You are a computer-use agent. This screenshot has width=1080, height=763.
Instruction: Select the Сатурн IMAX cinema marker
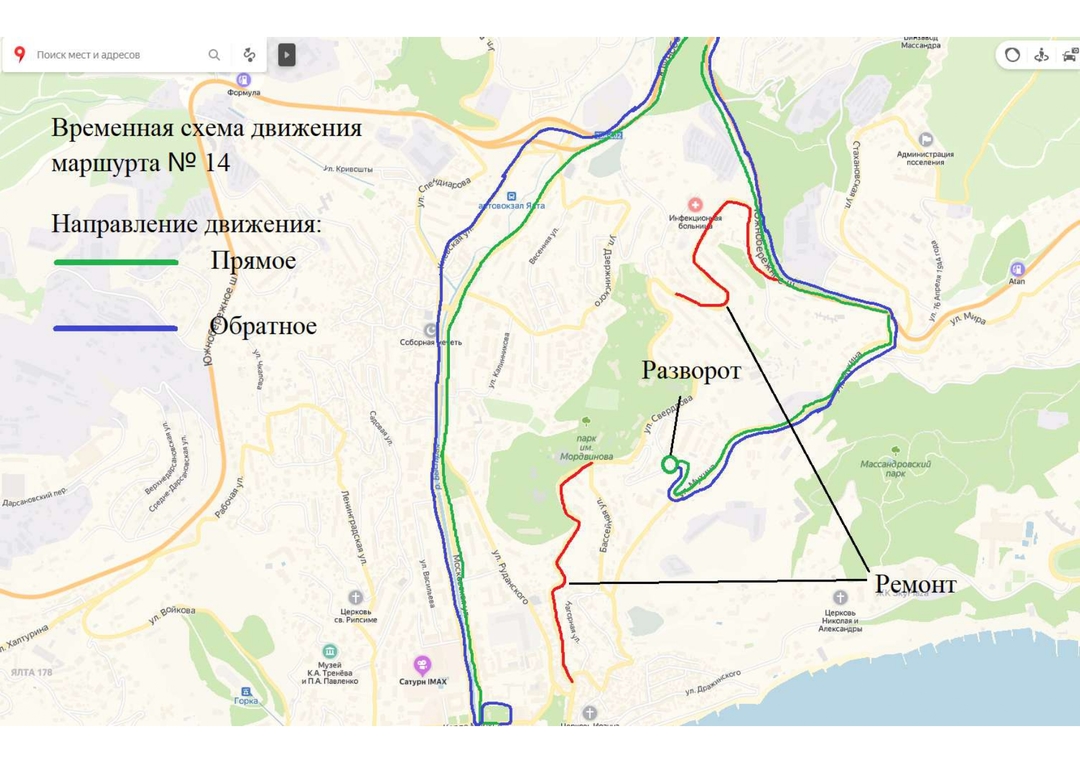(422, 664)
